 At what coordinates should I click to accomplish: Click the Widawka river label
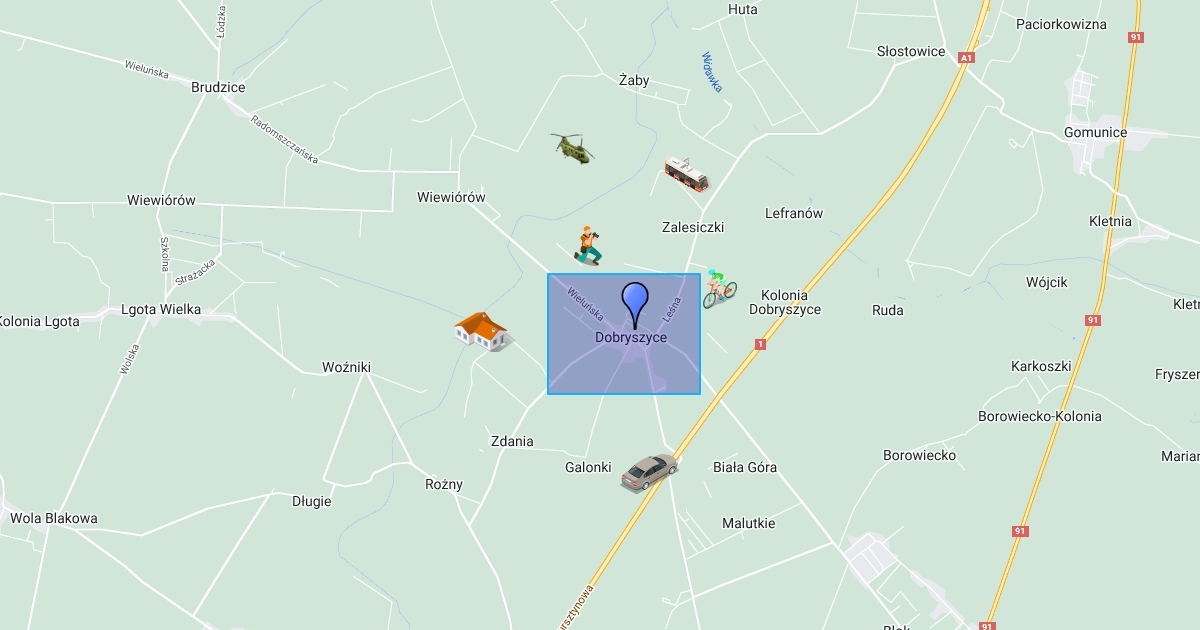pyautogui.click(x=712, y=72)
